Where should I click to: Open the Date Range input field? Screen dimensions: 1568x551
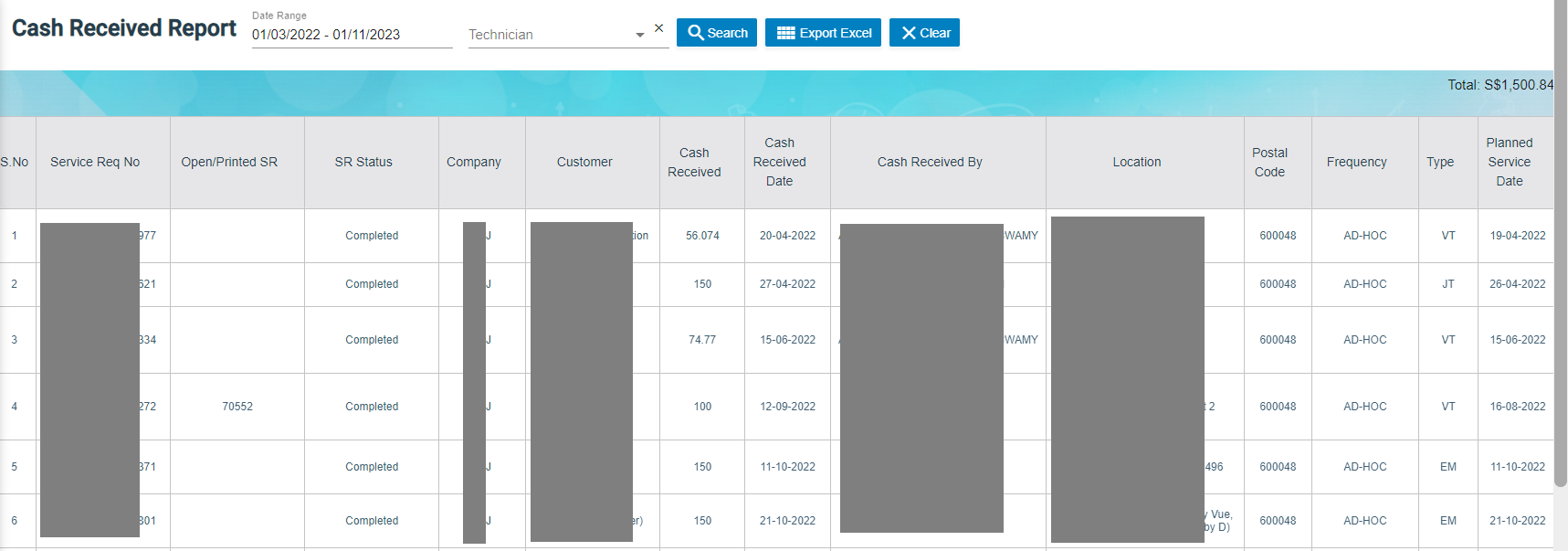click(352, 35)
